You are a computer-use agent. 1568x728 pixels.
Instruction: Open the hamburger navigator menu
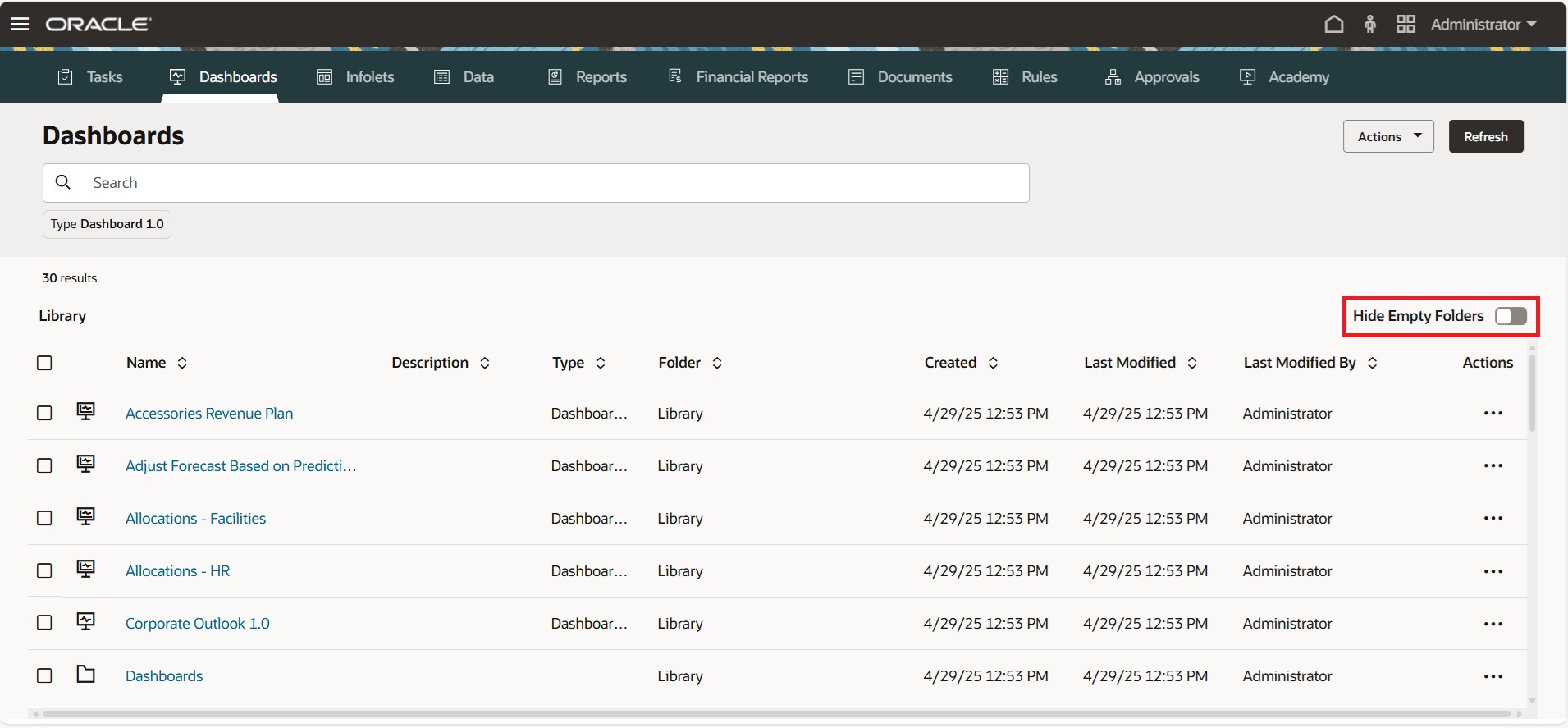tap(20, 24)
